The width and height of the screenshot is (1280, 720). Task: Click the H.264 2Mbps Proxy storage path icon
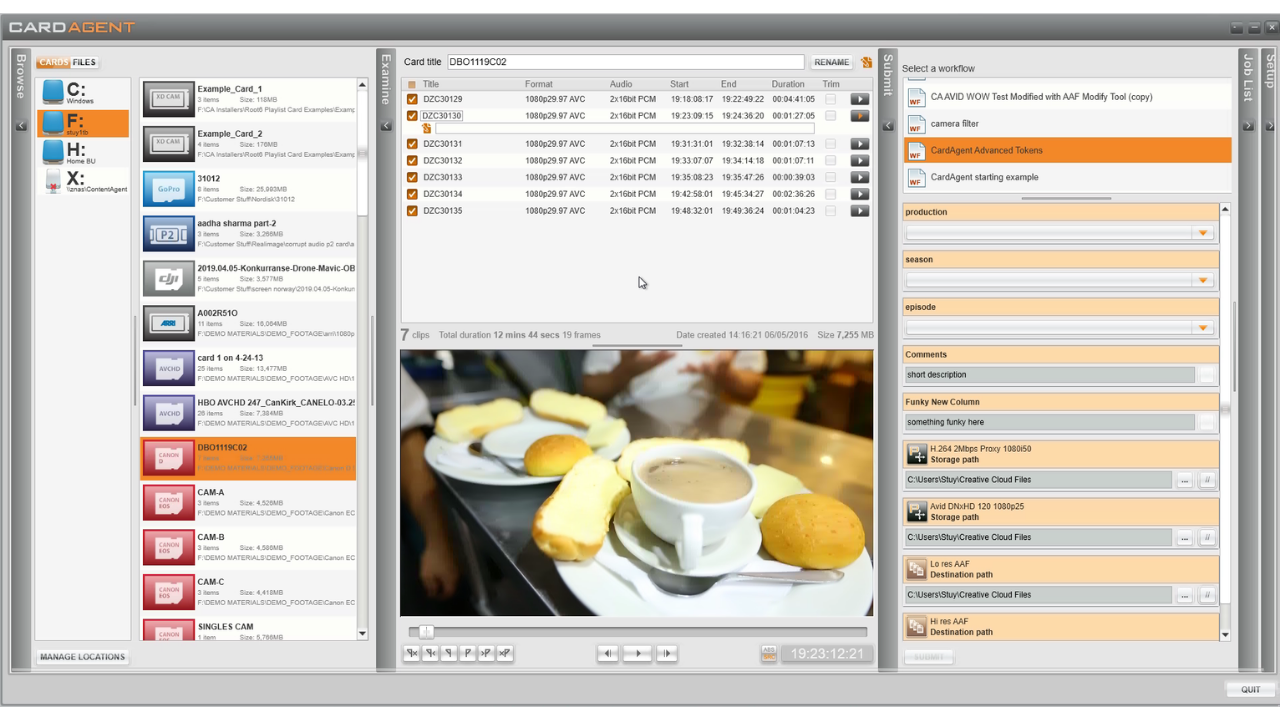coord(917,454)
